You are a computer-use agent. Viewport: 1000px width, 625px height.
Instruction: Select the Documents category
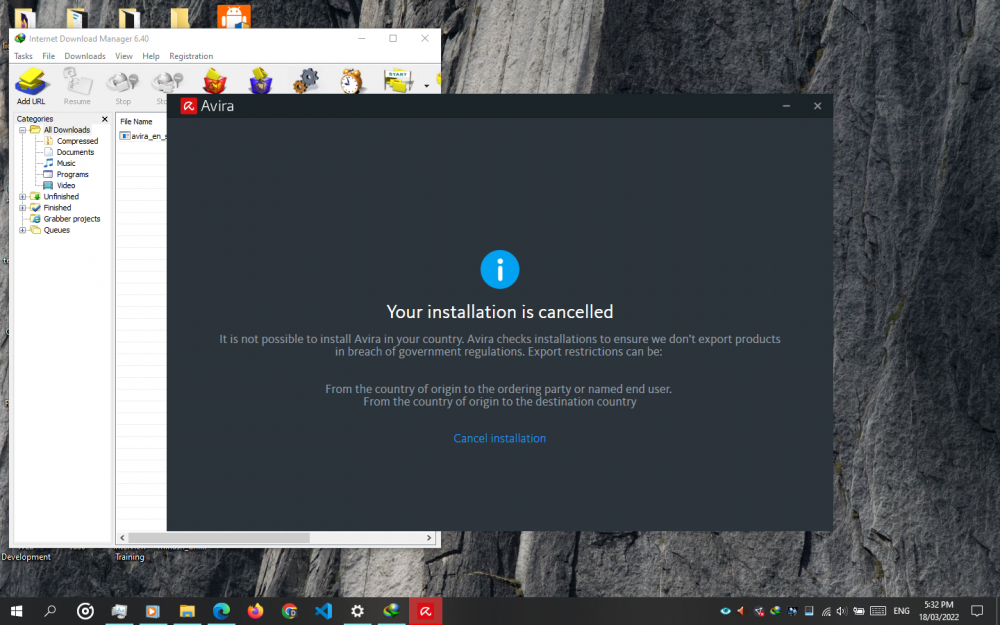pyautogui.click(x=75, y=152)
